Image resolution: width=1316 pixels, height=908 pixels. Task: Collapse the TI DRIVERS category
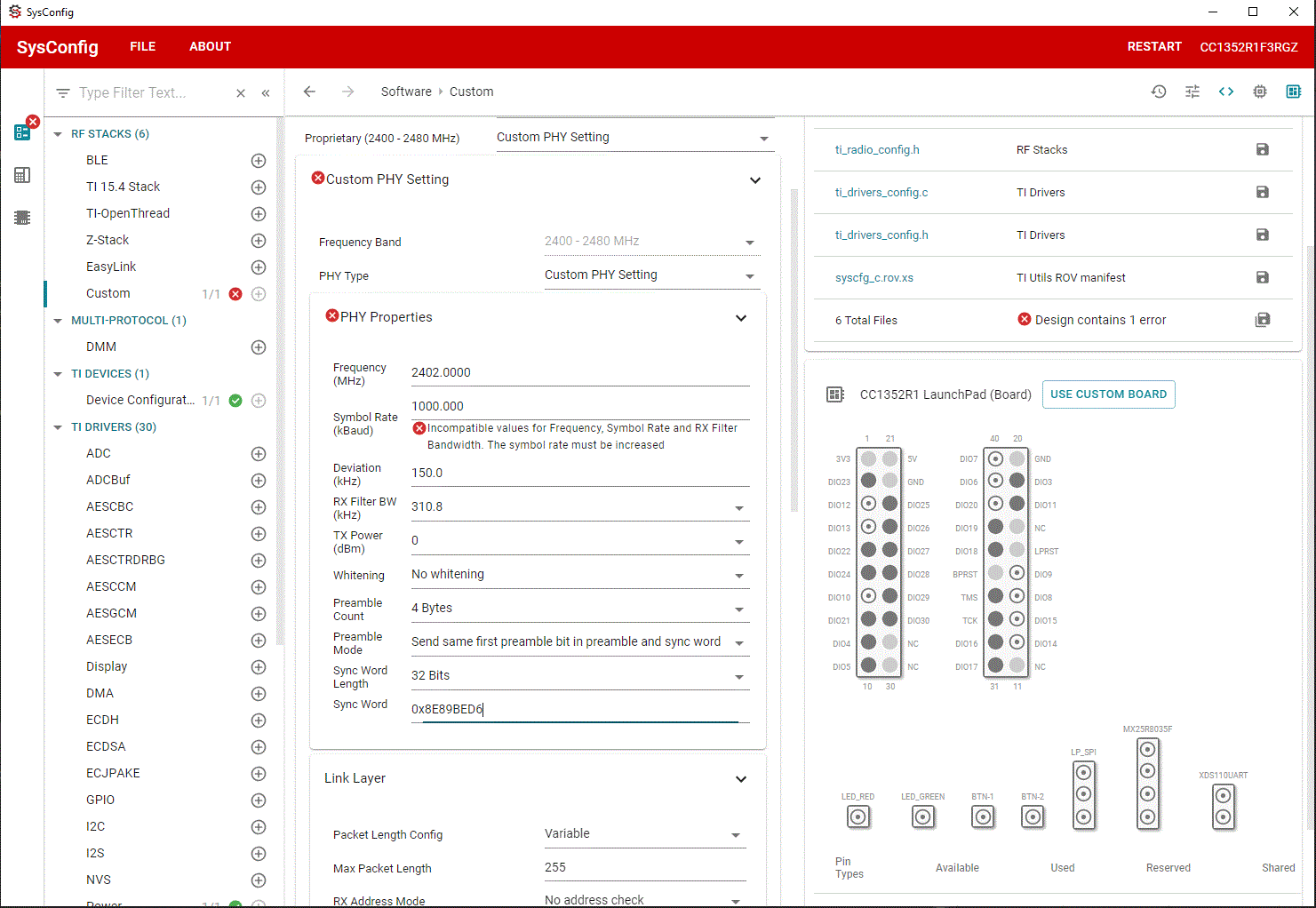58,427
